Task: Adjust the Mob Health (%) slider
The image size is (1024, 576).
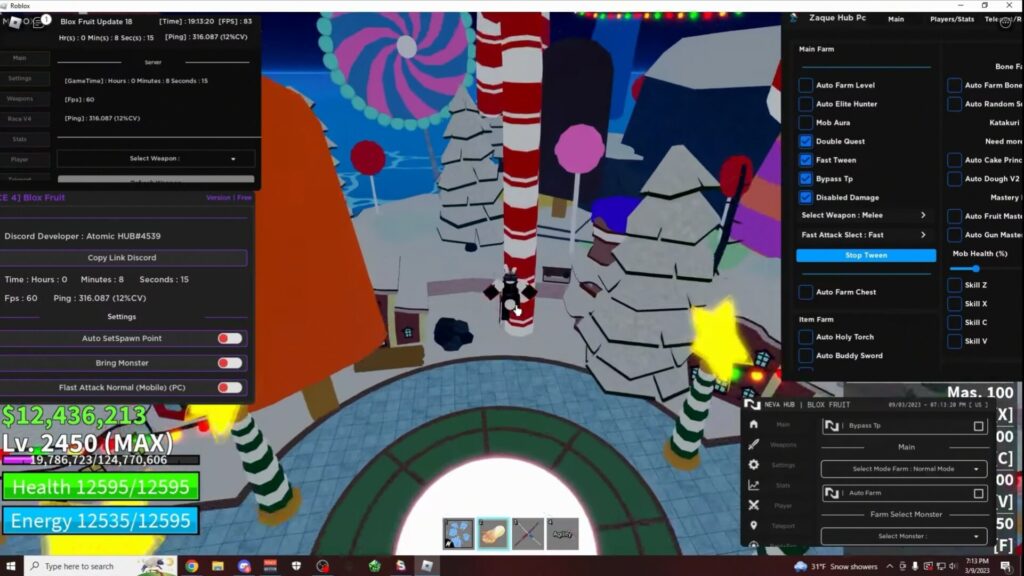Action: (x=975, y=268)
